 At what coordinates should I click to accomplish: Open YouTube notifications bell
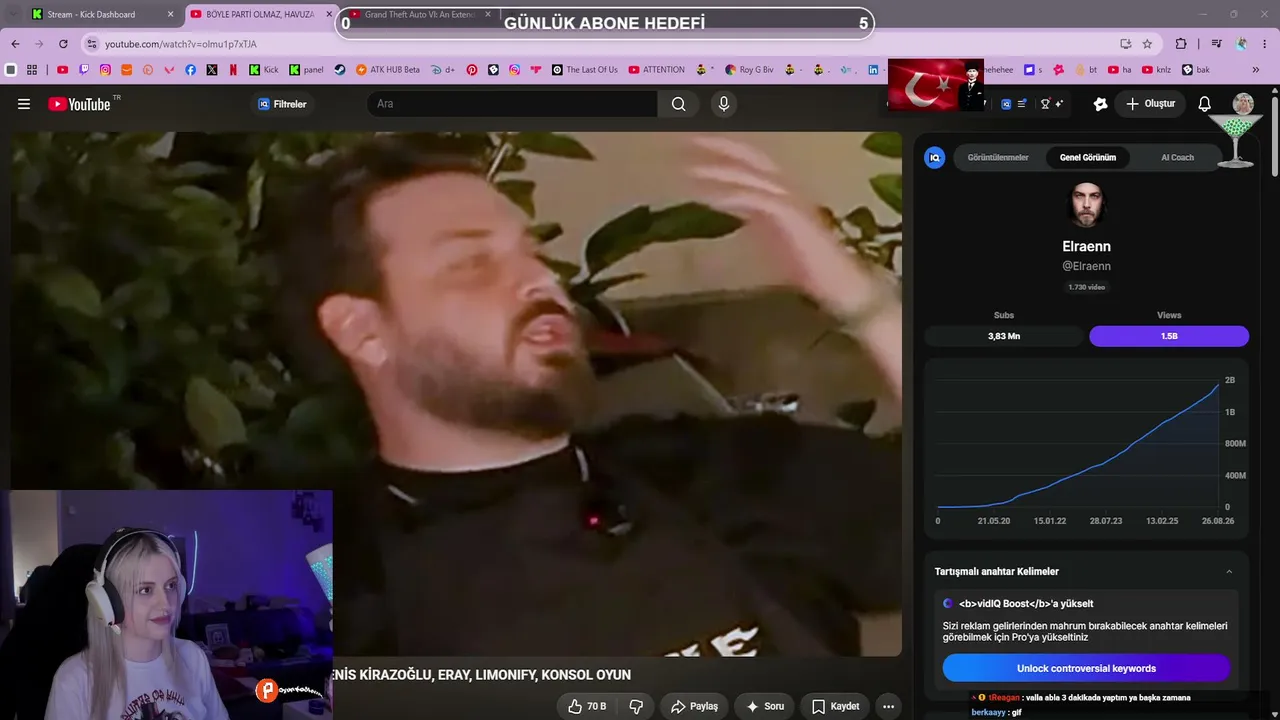1205,104
